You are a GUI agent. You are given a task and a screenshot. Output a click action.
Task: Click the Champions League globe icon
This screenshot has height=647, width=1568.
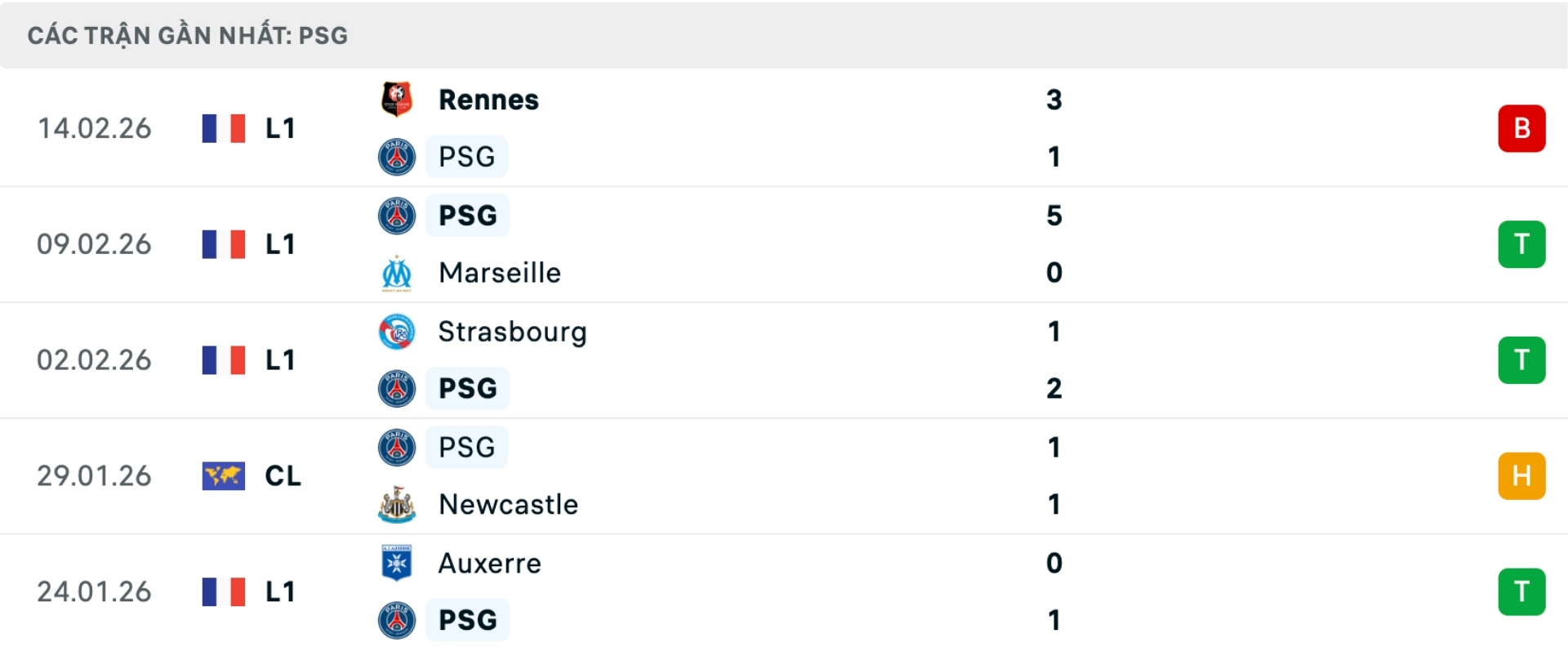coord(223,476)
